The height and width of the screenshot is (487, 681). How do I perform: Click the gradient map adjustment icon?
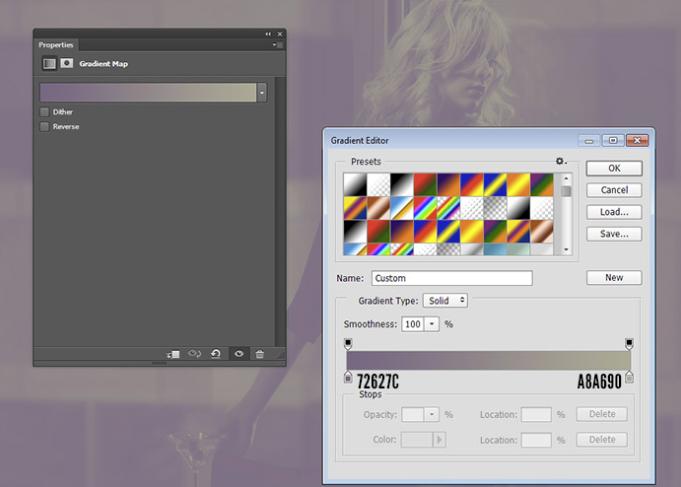(48, 63)
